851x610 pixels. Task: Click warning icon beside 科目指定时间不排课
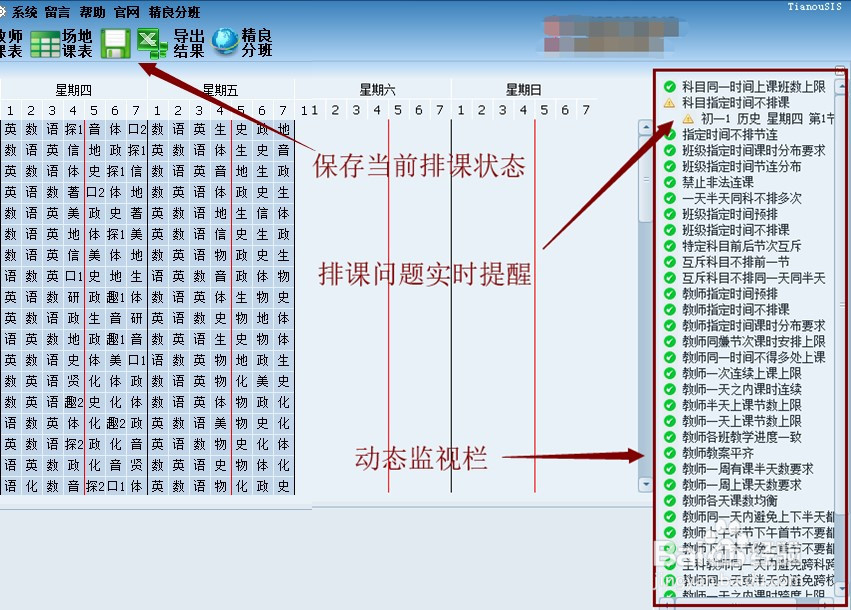670,103
